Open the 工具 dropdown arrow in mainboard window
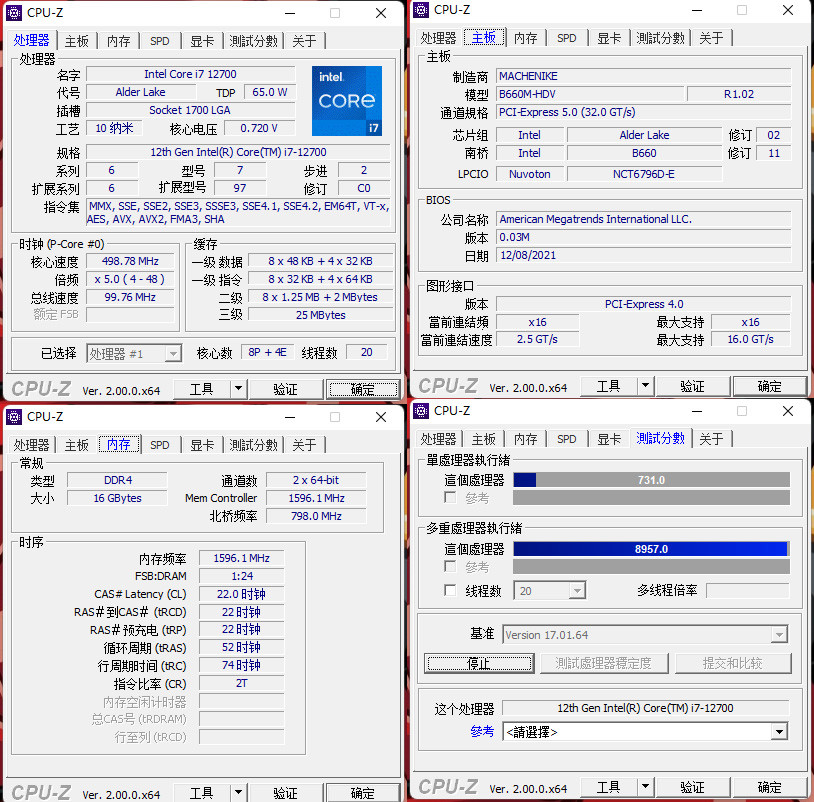Viewport: 814px width, 802px height. [645, 385]
